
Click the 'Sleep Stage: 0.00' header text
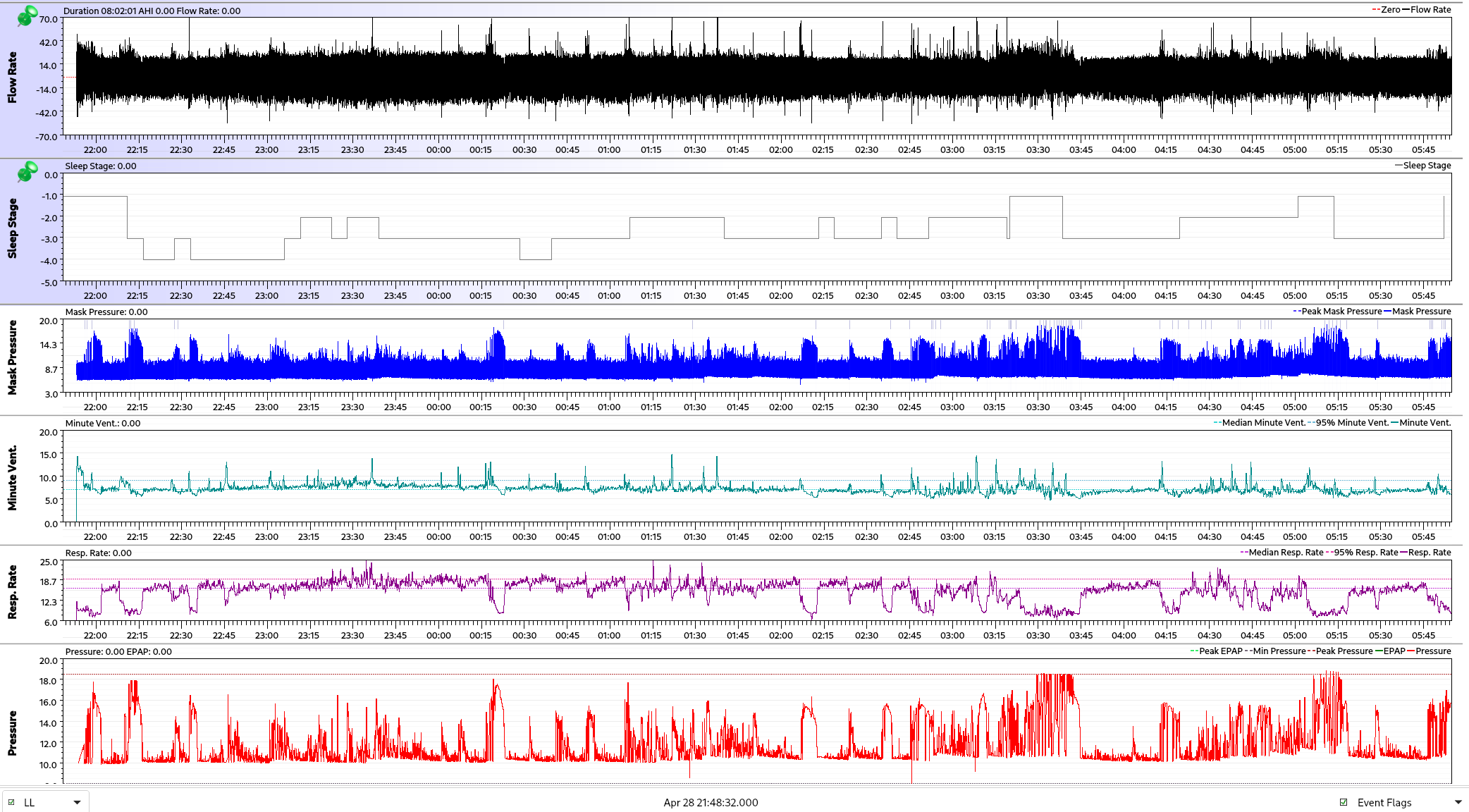click(101, 166)
